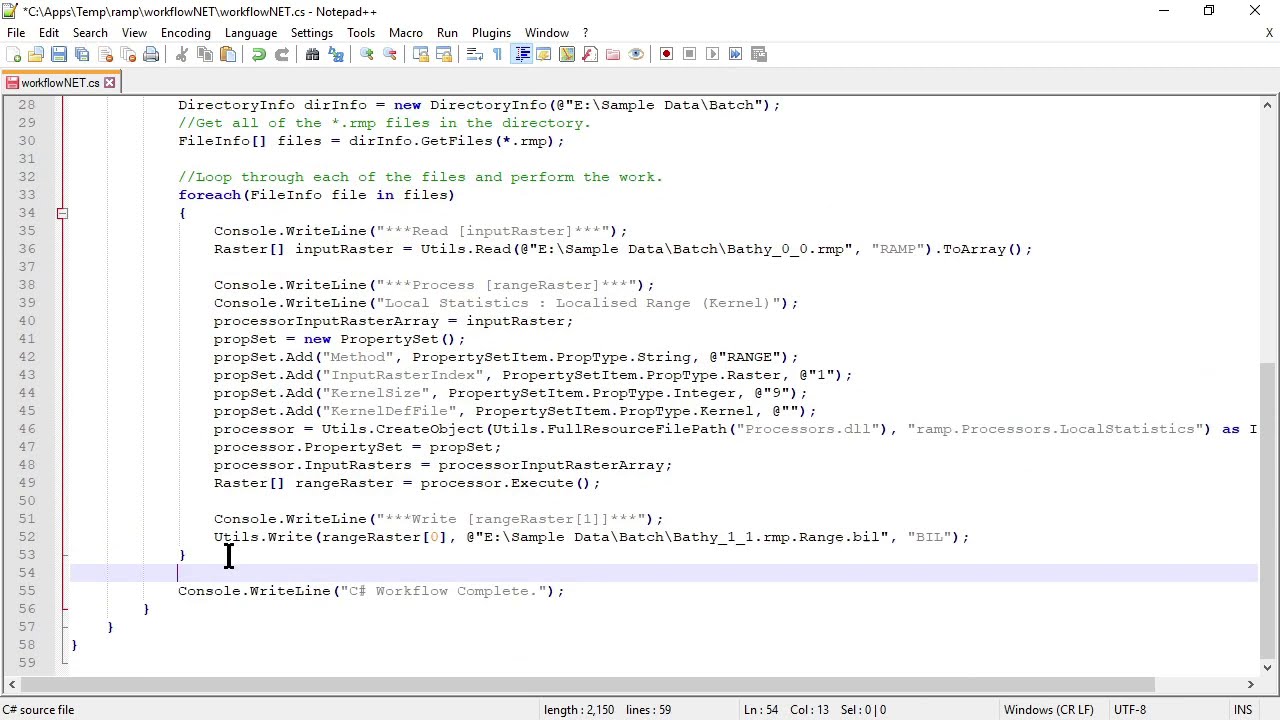Print the document using the Print icon

151,54
